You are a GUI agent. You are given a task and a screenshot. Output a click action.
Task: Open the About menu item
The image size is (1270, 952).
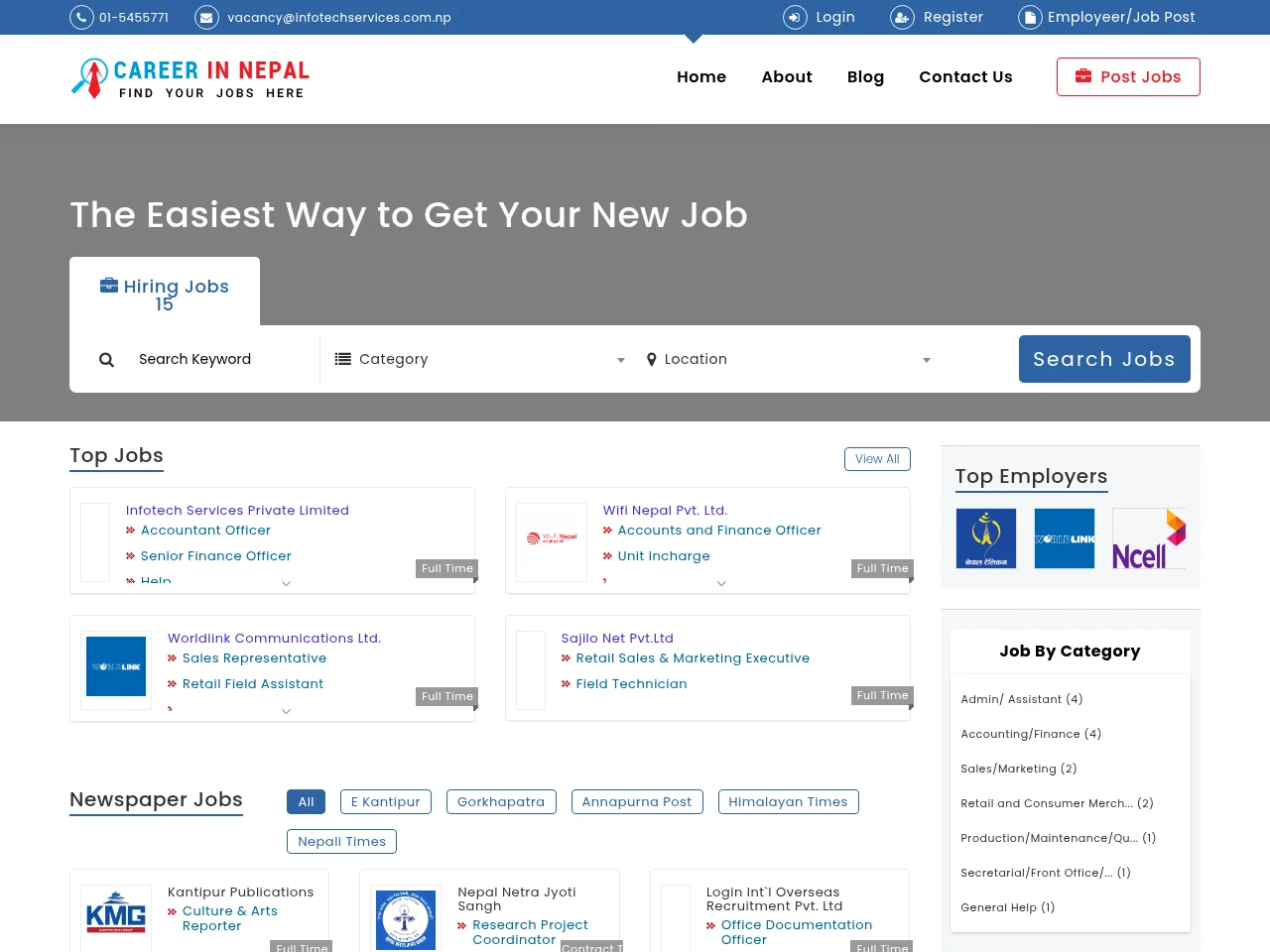[787, 77]
